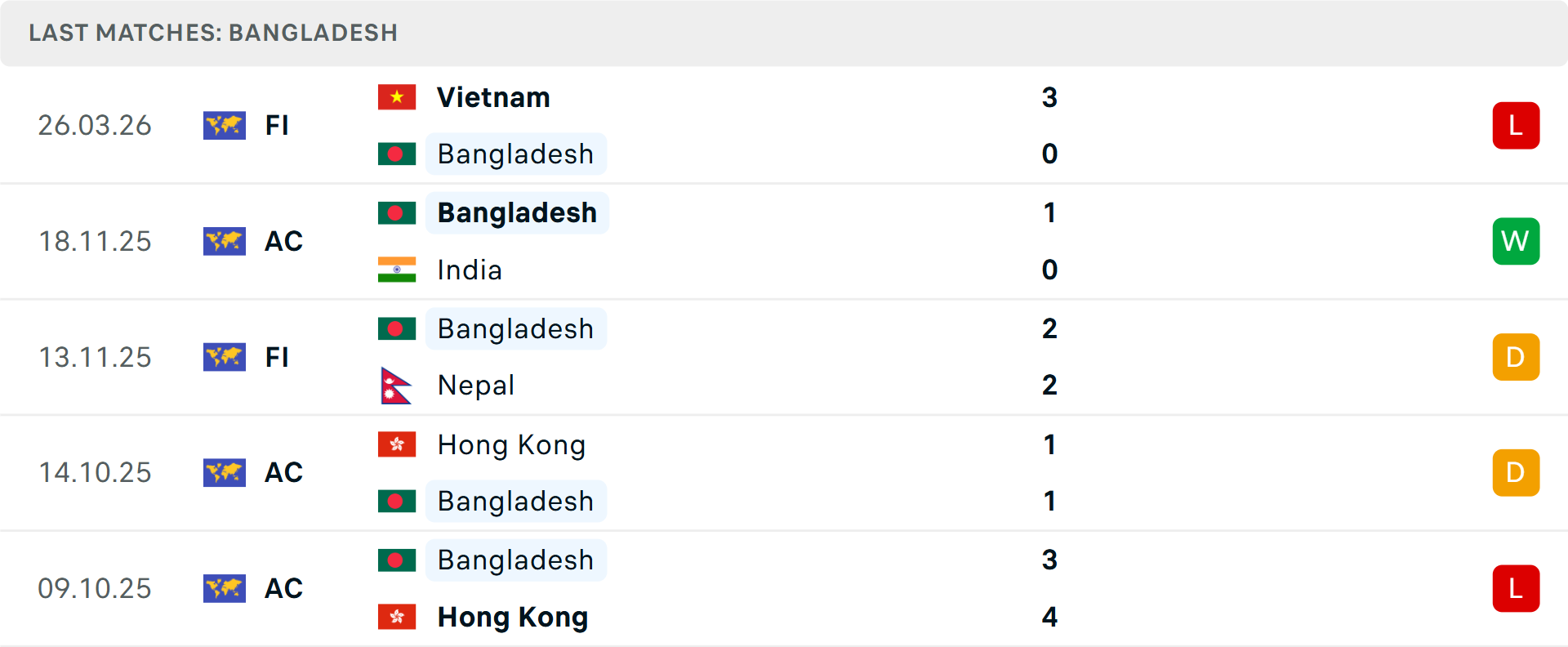Screen dimensions: 1568x647
Task: Click the green W badge for the India match
Action: [x=1516, y=241]
